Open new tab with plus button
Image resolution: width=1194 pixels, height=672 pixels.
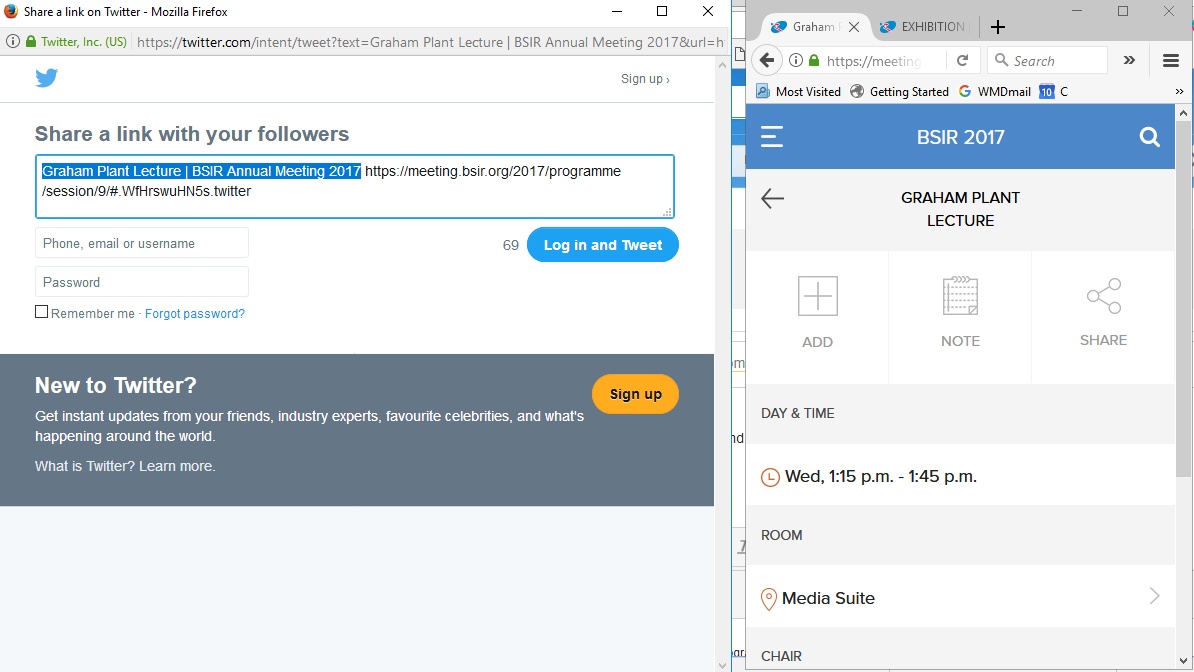998,27
